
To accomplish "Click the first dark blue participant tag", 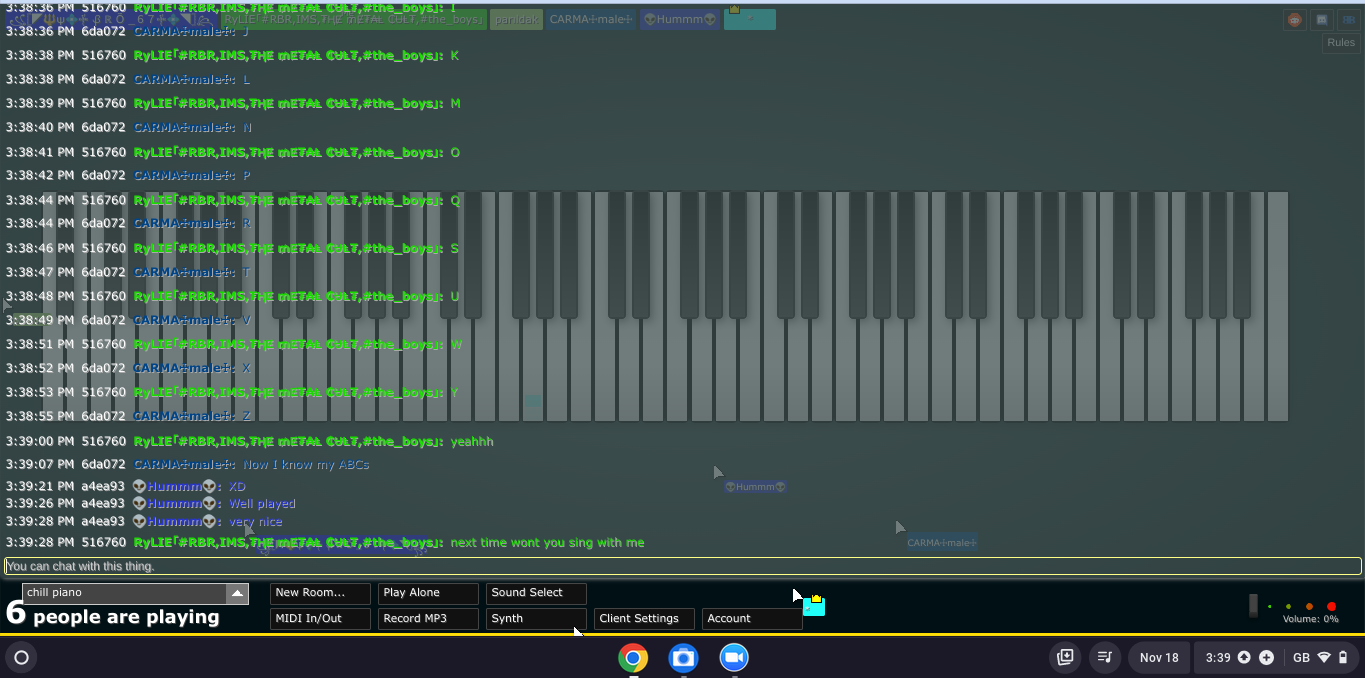I will click(111, 19).
